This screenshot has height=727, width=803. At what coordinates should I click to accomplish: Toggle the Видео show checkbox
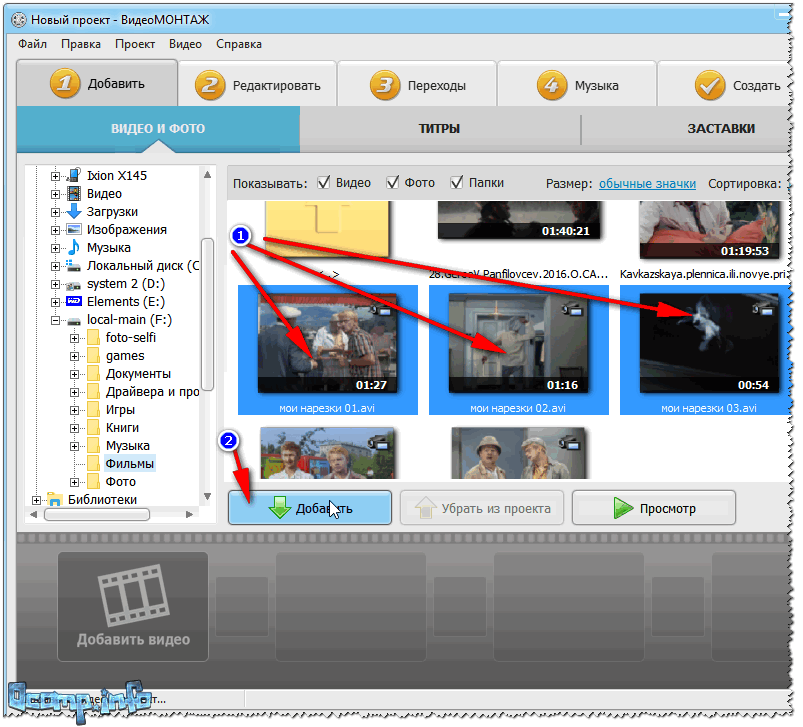point(324,182)
